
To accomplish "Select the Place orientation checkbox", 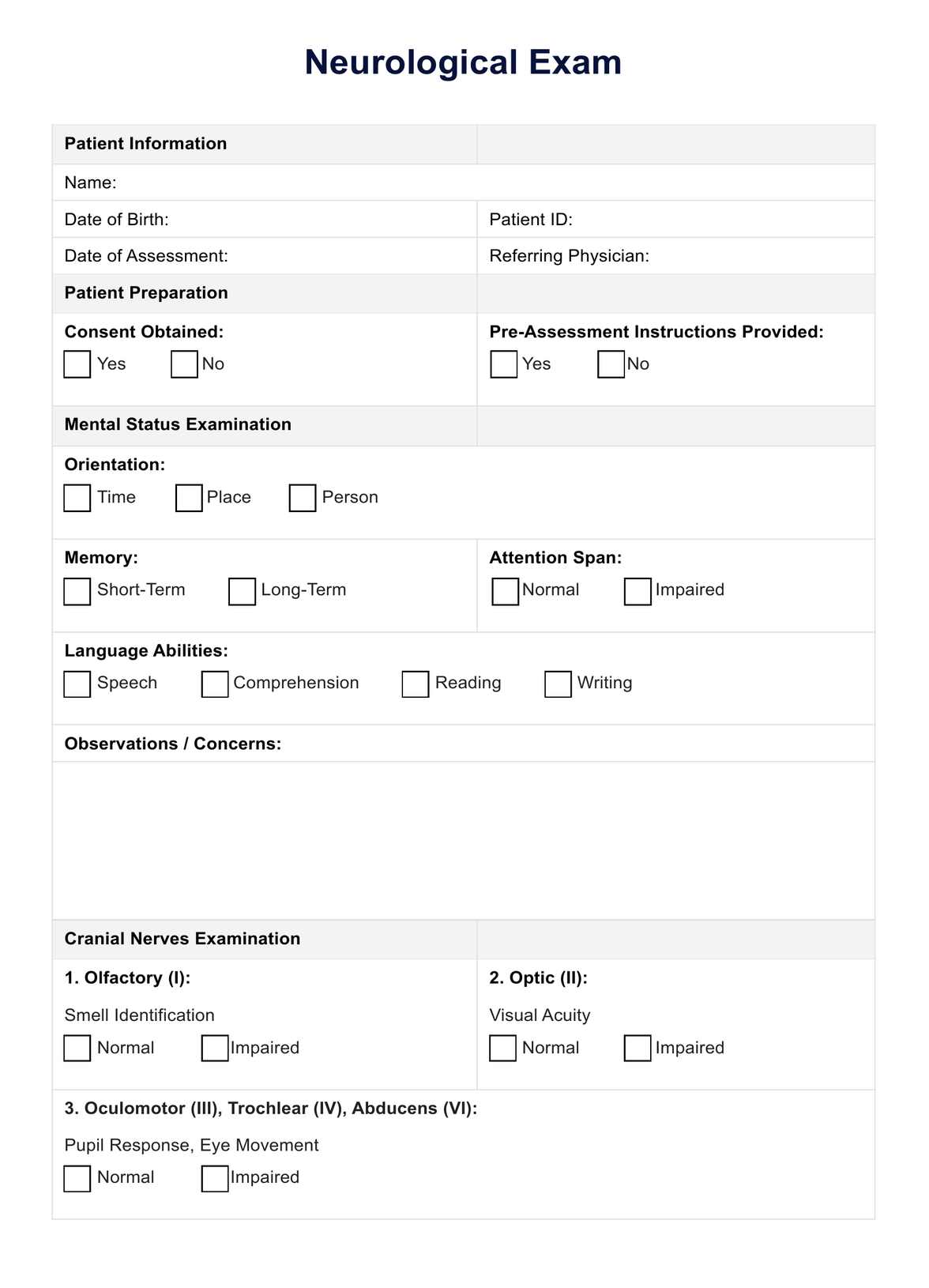I will tap(189, 498).
